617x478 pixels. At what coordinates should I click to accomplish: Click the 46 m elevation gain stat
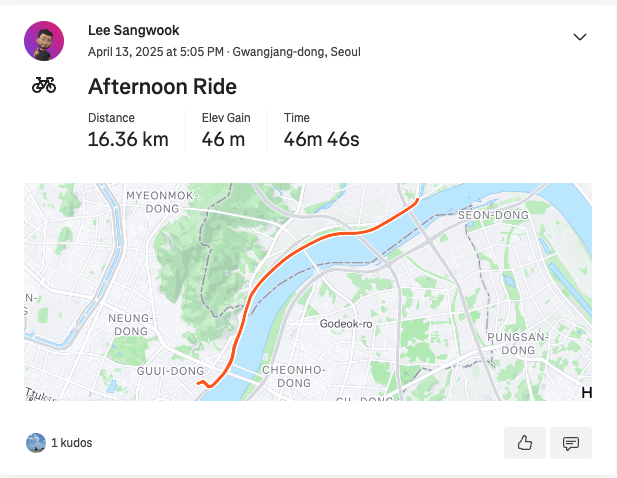click(223, 139)
